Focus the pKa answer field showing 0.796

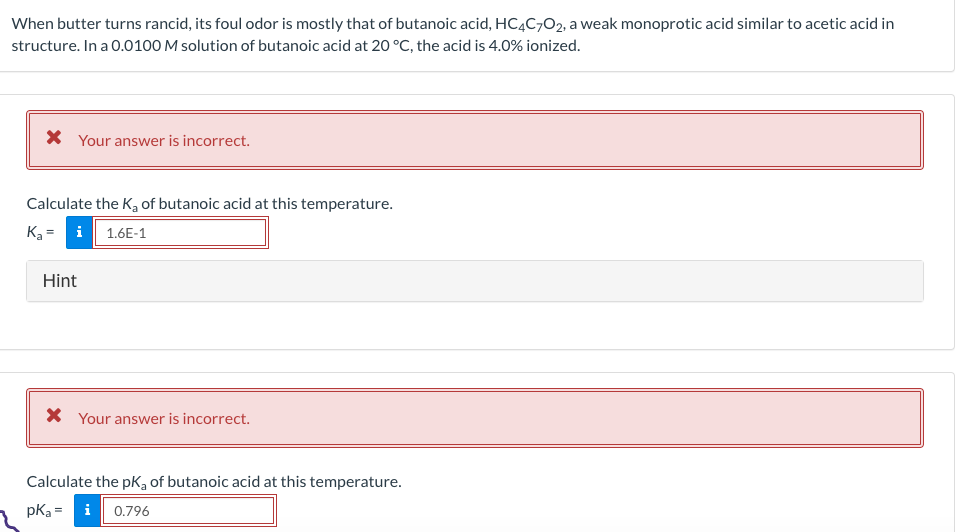tap(188, 511)
